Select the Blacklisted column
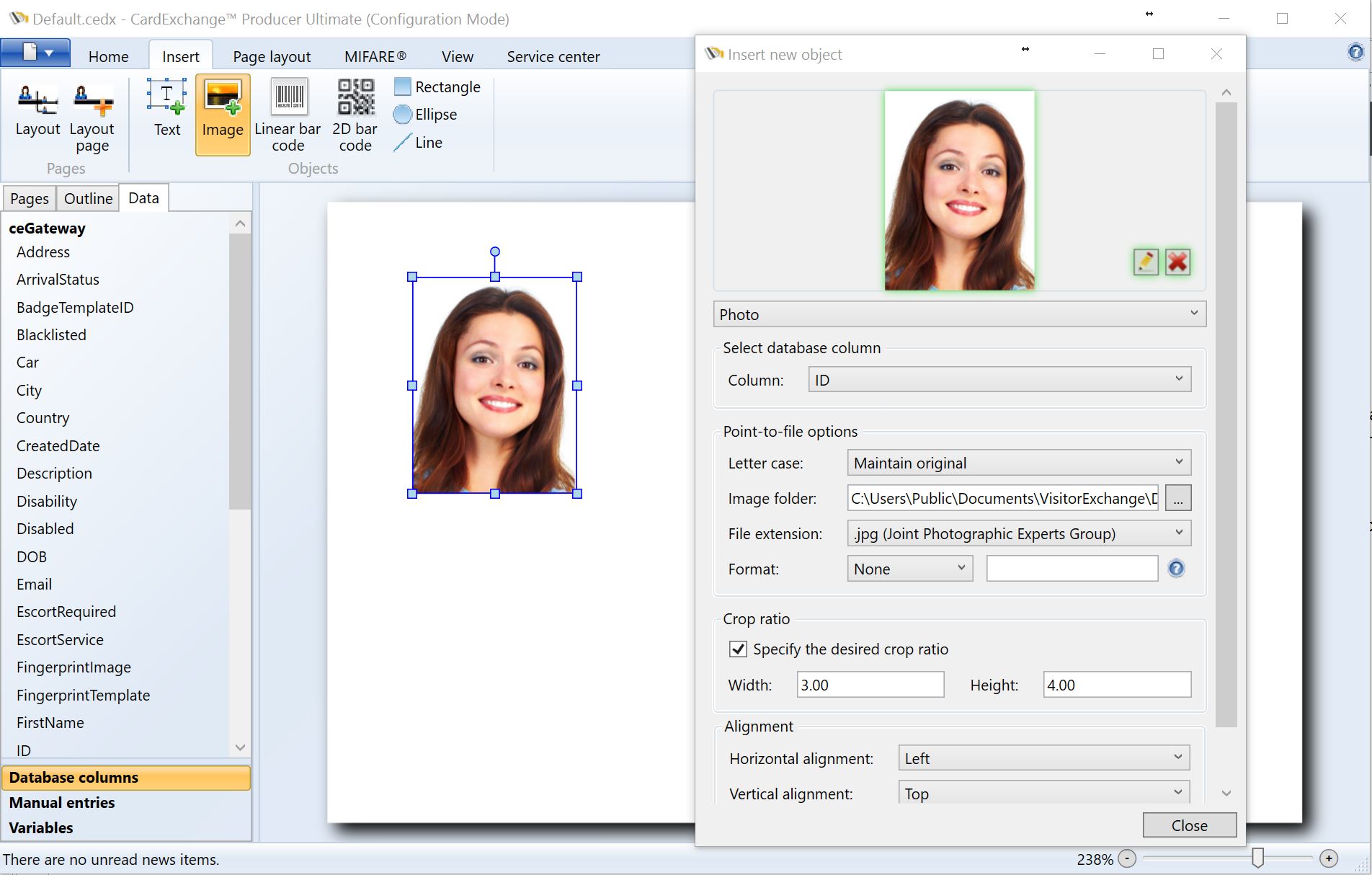The height and width of the screenshot is (875, 1372). coord(51,334)
